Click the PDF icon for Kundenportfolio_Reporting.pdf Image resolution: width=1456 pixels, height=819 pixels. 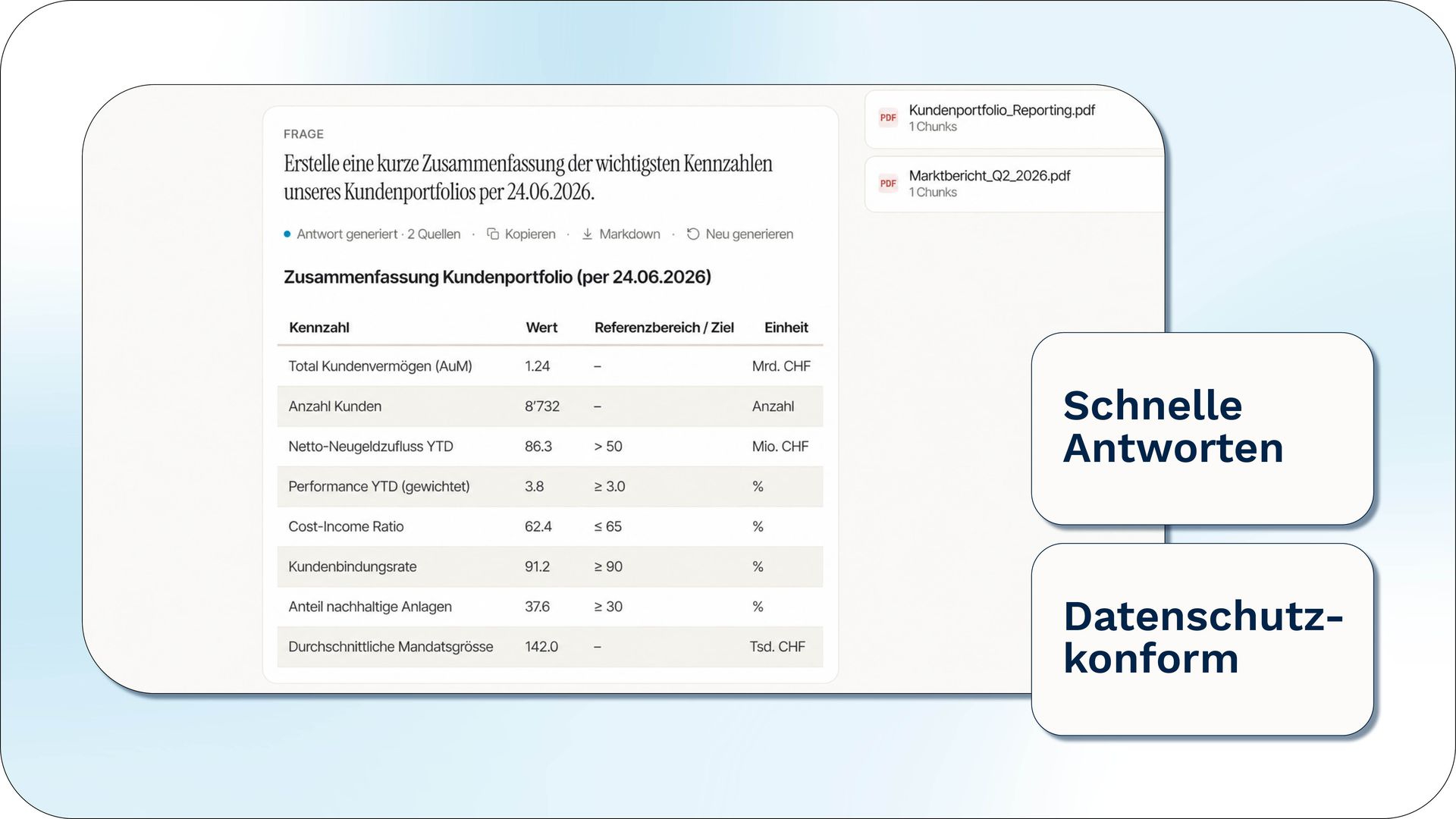[x=888, y=118]
